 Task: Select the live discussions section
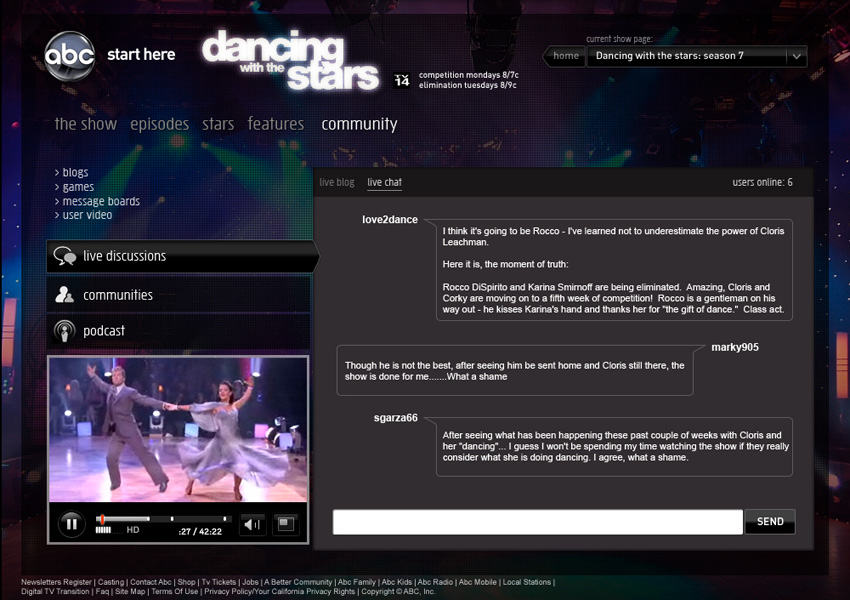click(182, 256)
